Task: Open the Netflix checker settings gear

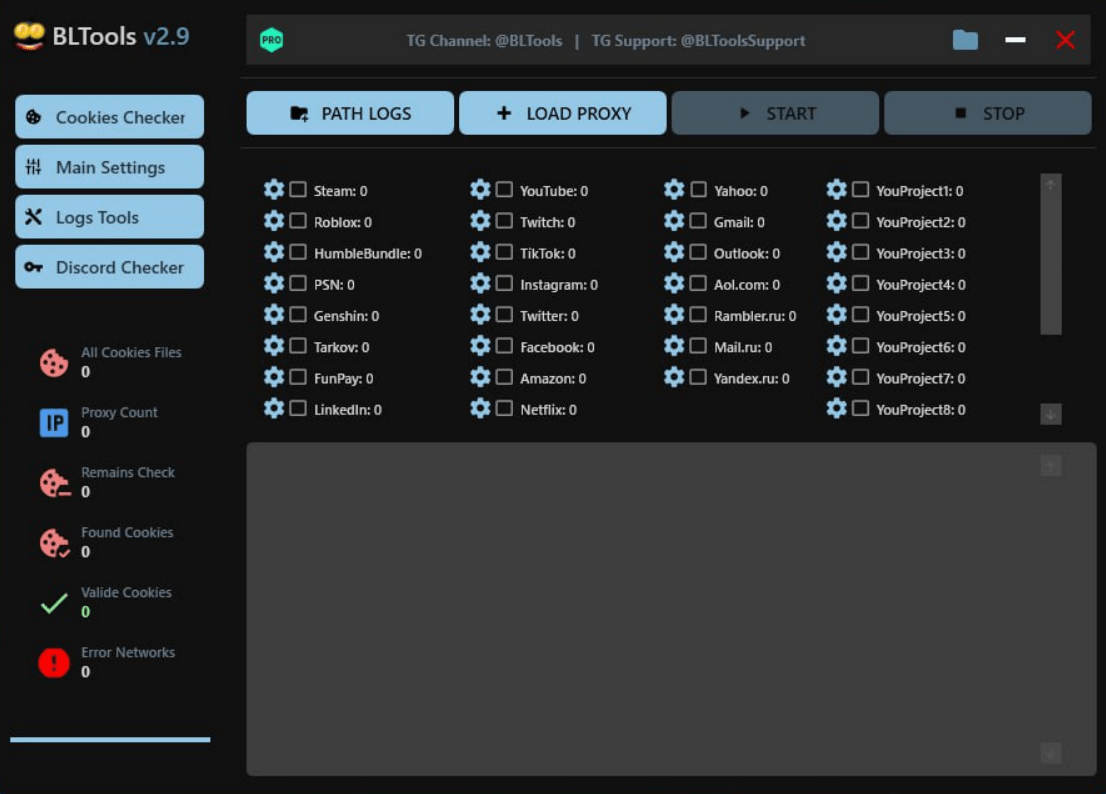Action: point(481,409)
